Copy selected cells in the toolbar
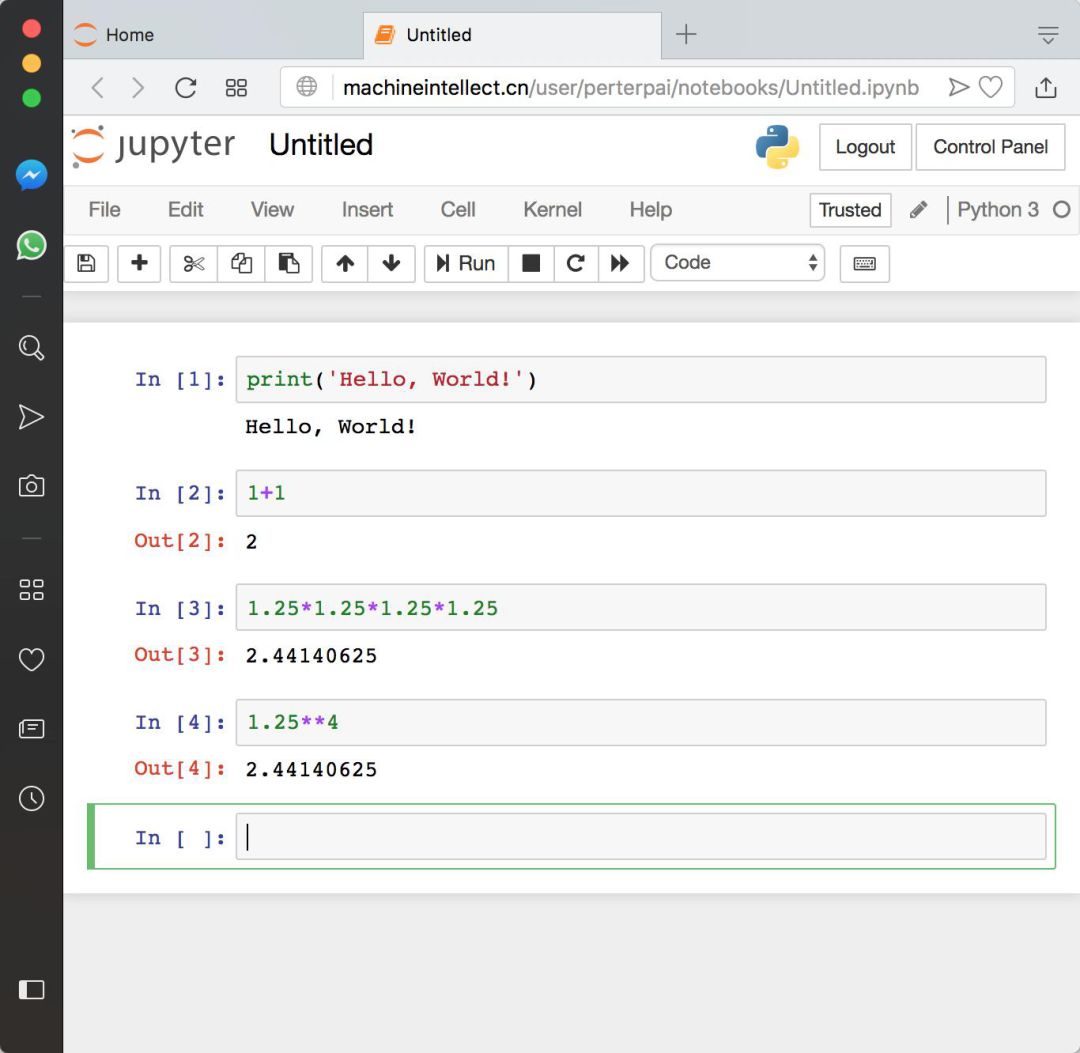Viewport: 1080px width, 1053px height. pos(241,263)
